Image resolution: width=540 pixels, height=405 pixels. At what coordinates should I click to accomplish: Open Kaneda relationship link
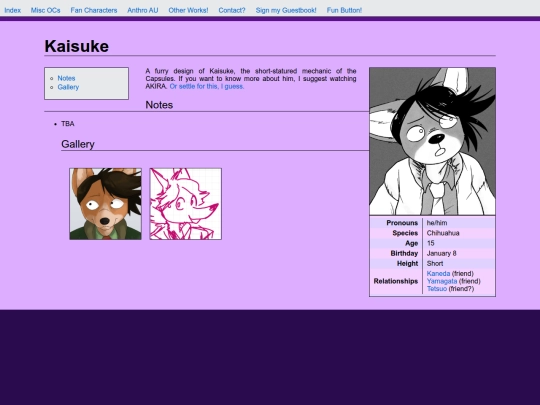[x=438, y=273]
